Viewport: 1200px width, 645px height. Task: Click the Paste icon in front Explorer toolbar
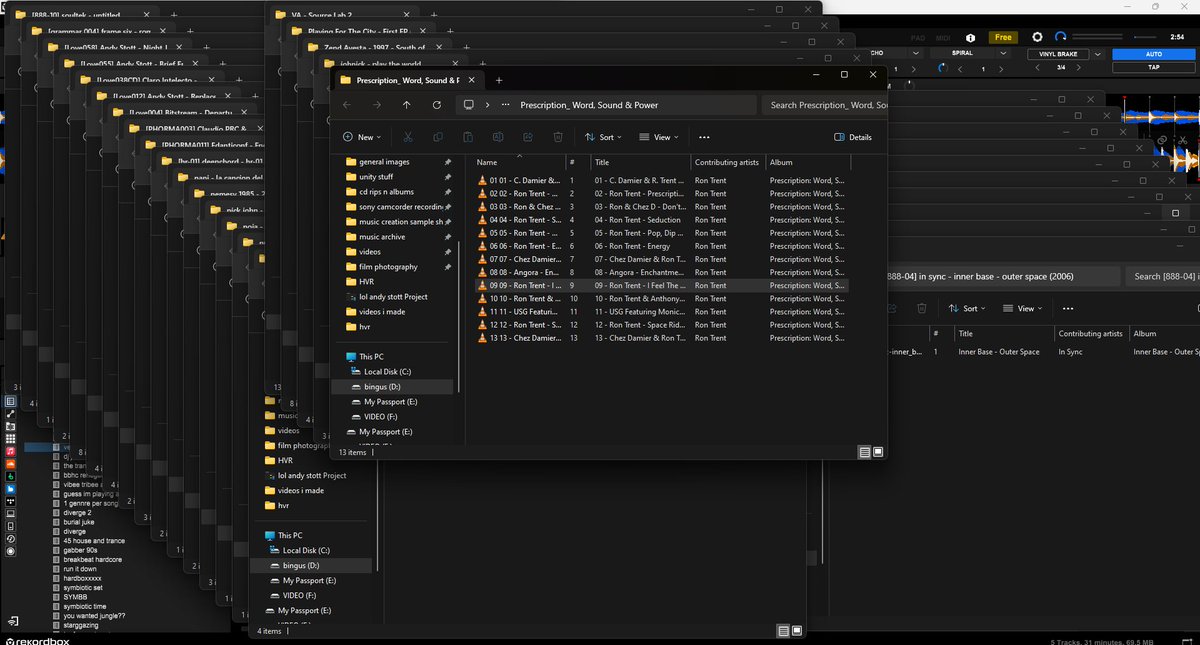click(468, 137)
